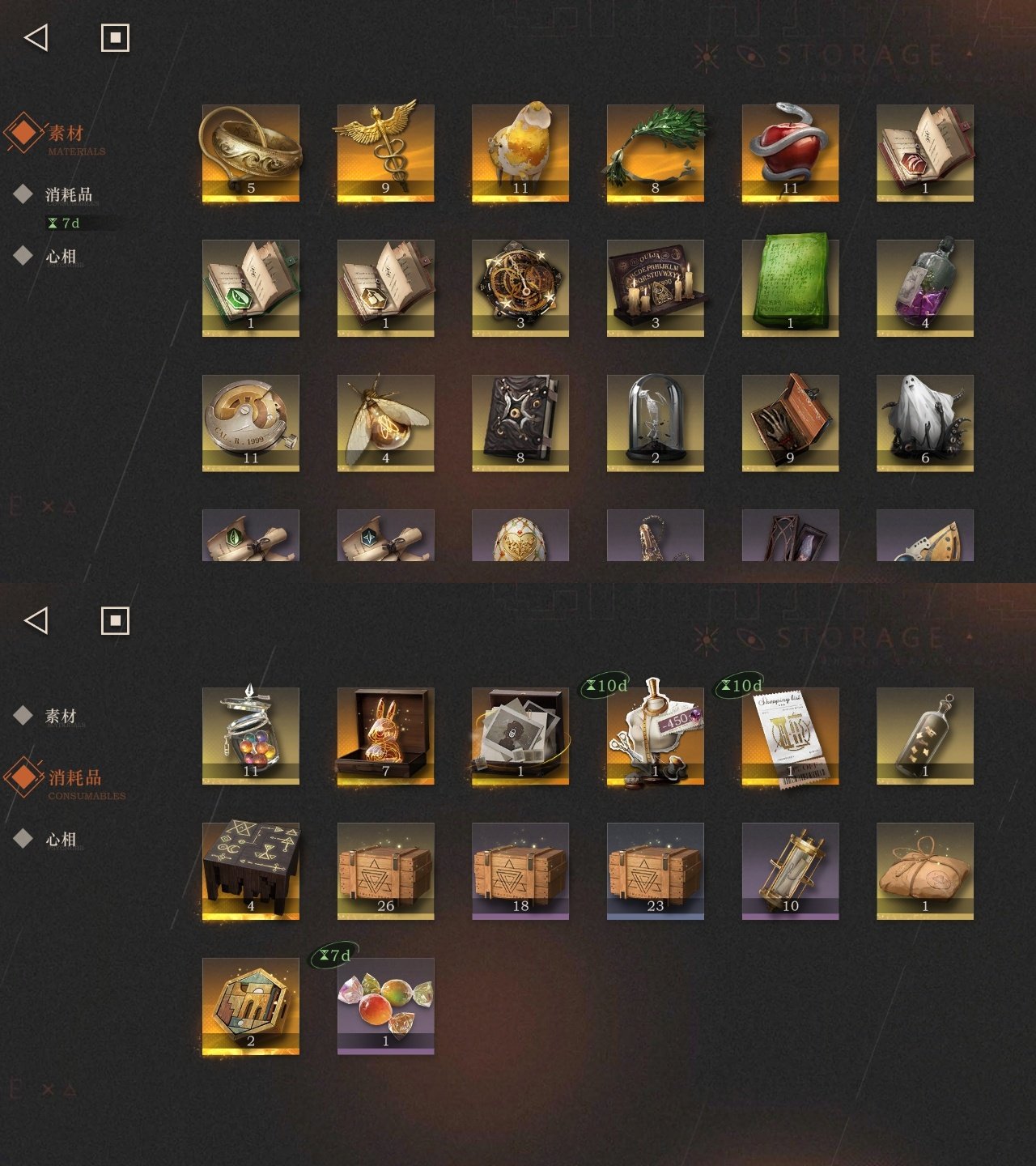Select the apple with silver snake
Image resolution: width=1036 pixels, height=1166 pixels.
[790, 152]
